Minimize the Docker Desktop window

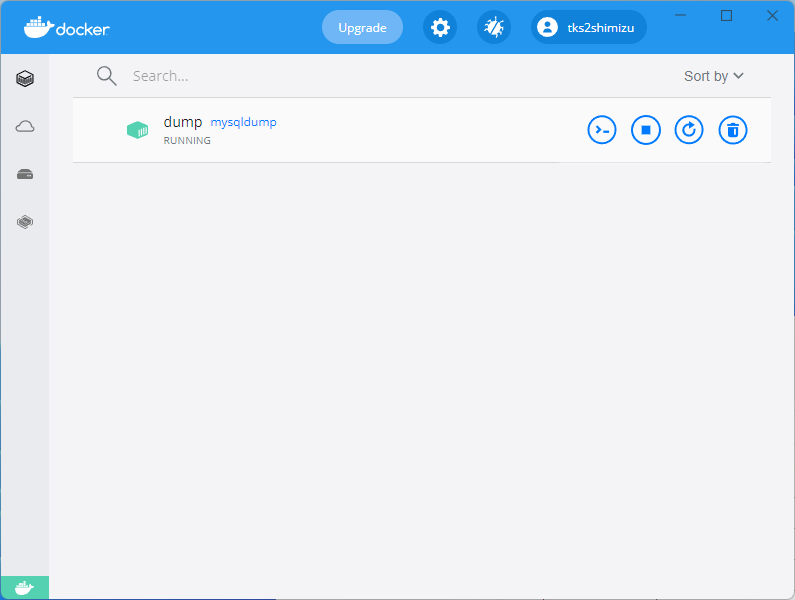tap(680, 15)
